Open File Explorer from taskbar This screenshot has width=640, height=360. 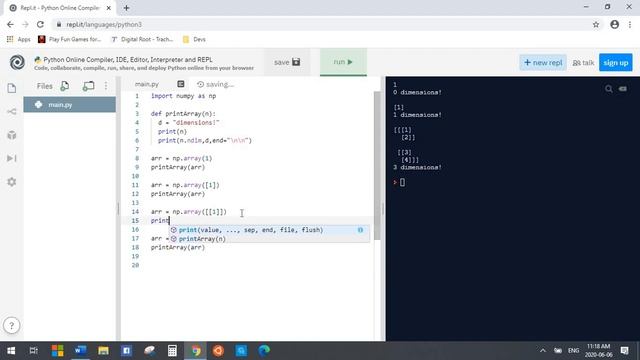click(103, 351)
